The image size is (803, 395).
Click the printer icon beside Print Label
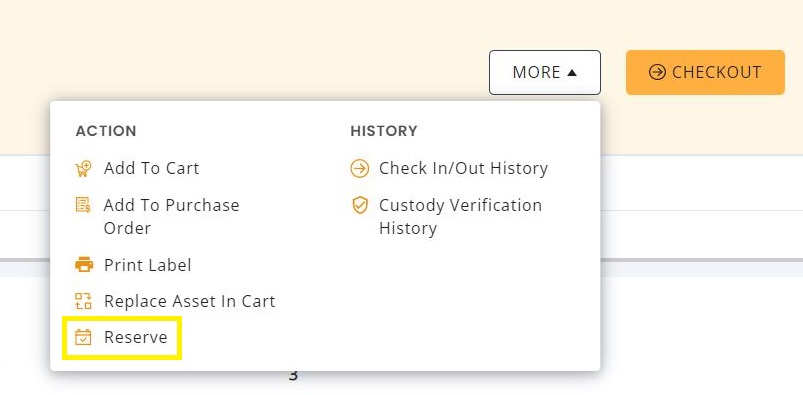(x=84, y=265)
